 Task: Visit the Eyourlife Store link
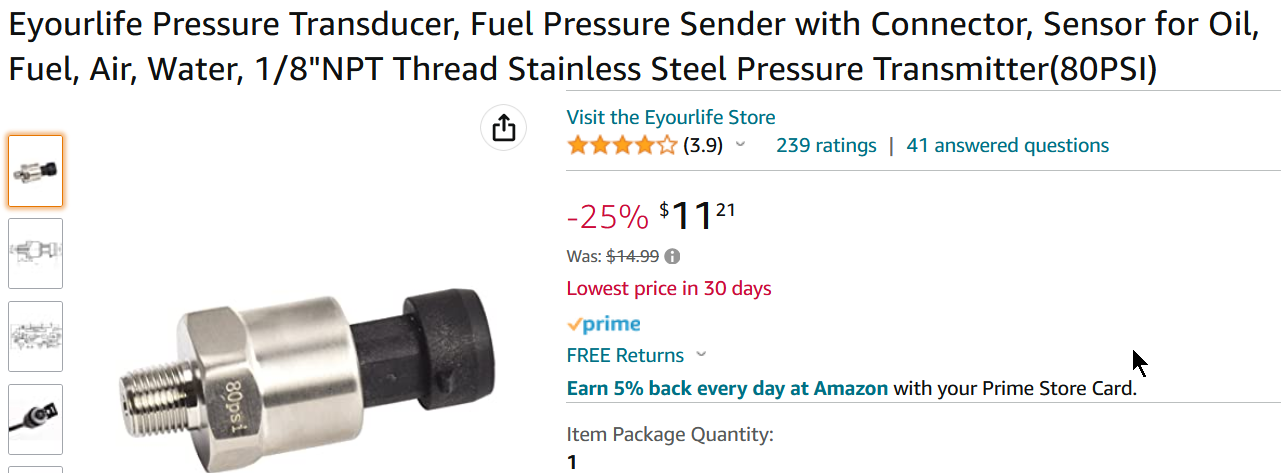click(671, 117)
